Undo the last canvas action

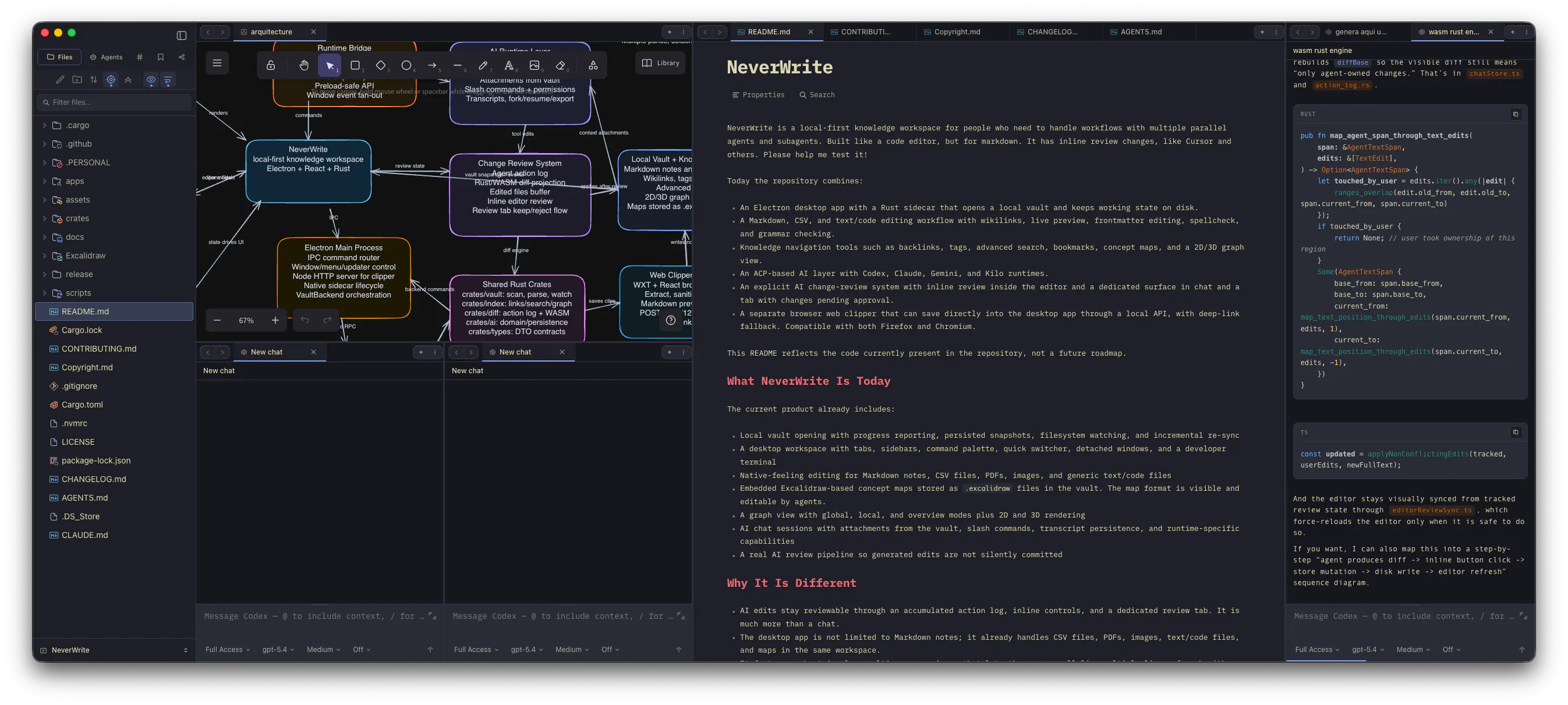click(x=305, y=320)
